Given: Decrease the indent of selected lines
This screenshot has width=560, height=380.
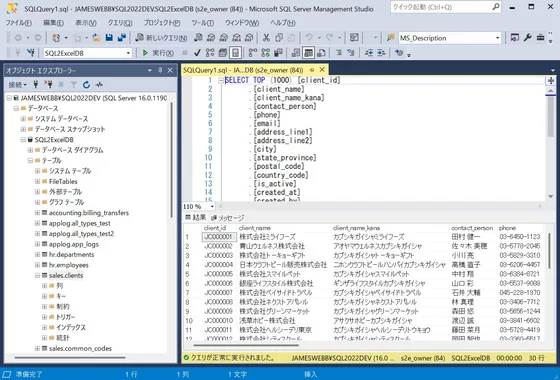Looking at the screenshot, I should pyautogui.click(x=369, y=53).
